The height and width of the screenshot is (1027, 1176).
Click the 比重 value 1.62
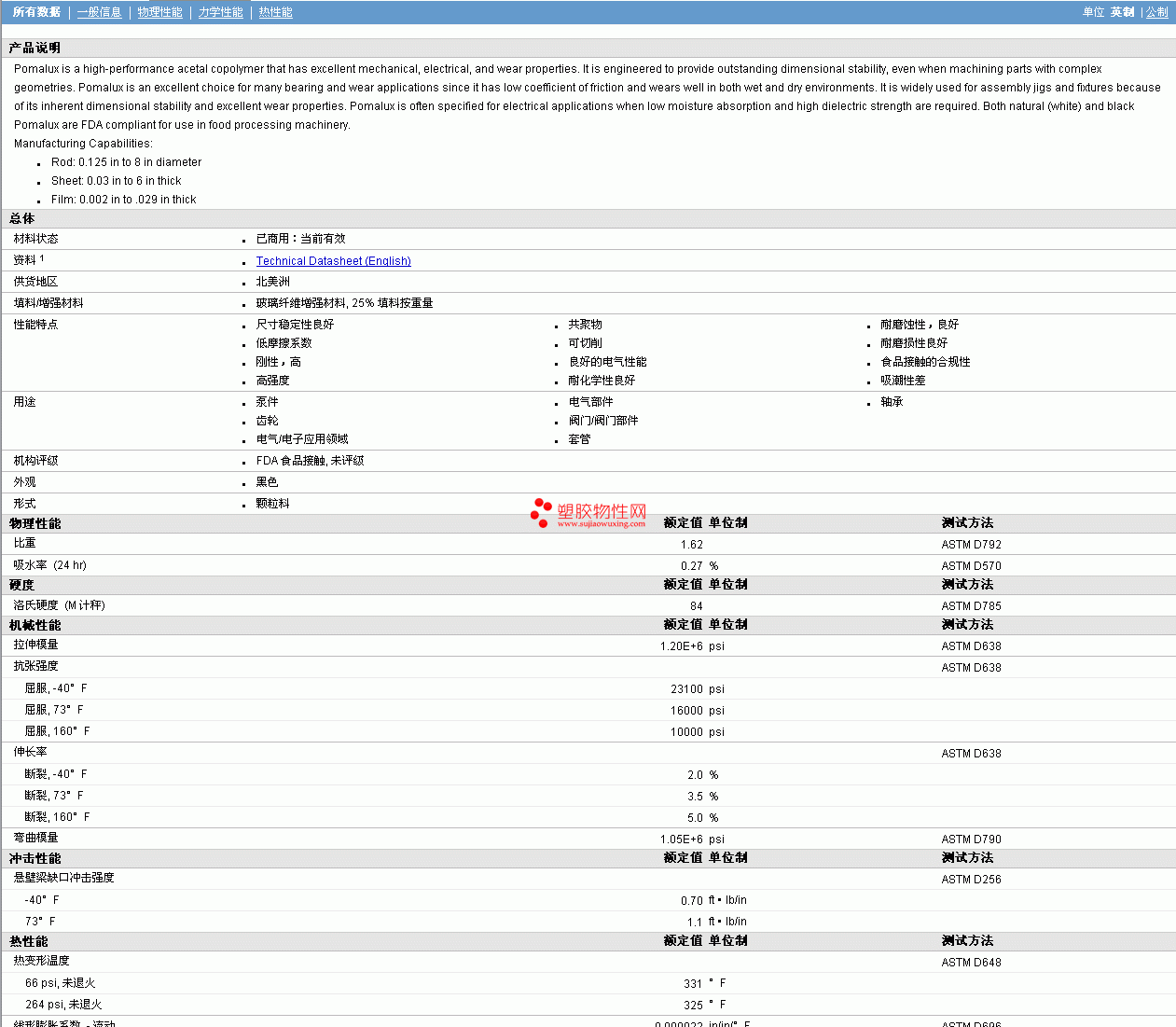click(x=692, y=545)
